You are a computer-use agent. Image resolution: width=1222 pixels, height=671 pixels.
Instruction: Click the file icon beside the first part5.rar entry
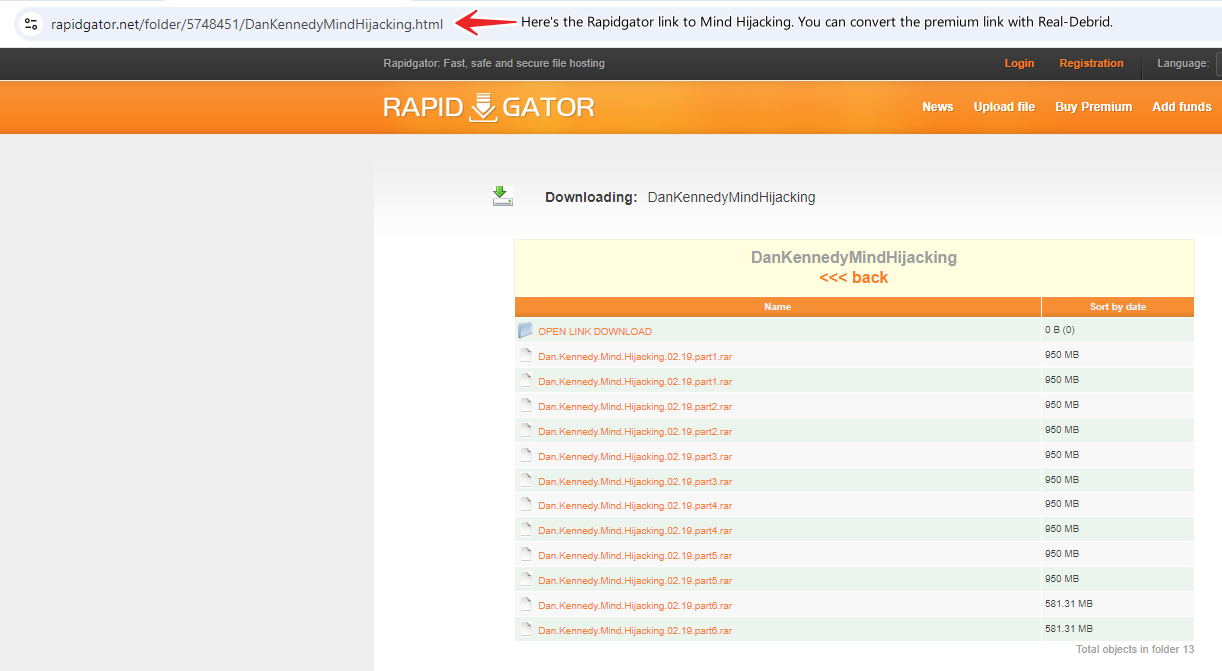[525, 554]
